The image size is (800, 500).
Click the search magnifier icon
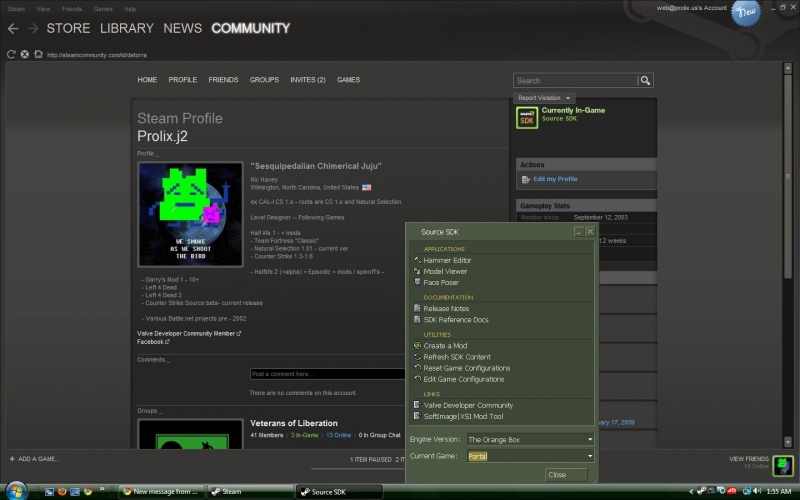(645, 81)
